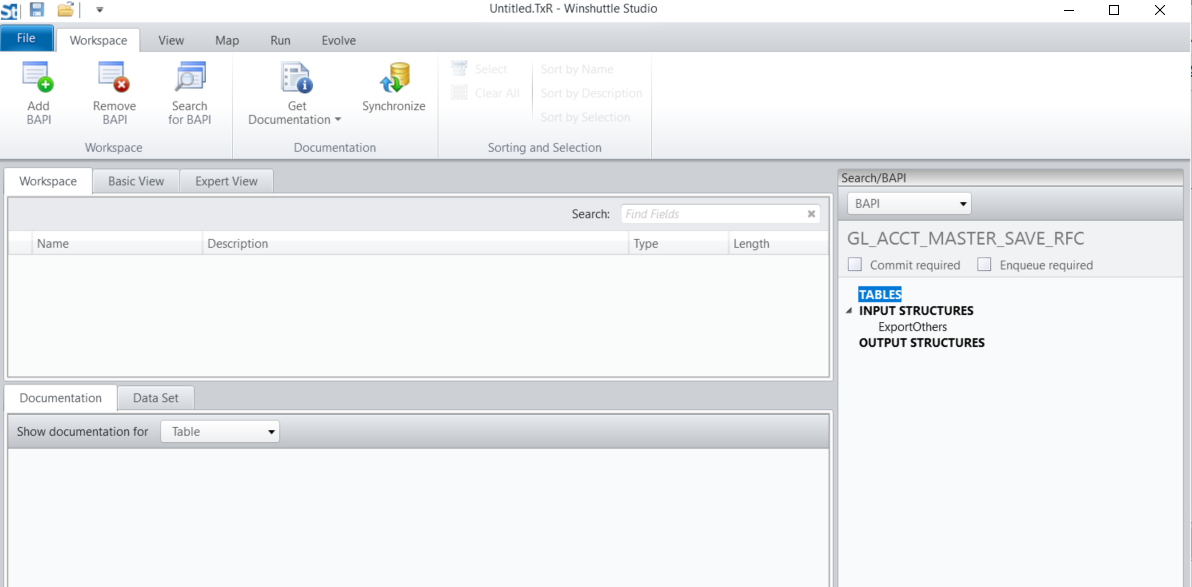Open the Show documentation for Table dropdown
The height and width of the screenshot is (587, 1192).
pos(220,432)
